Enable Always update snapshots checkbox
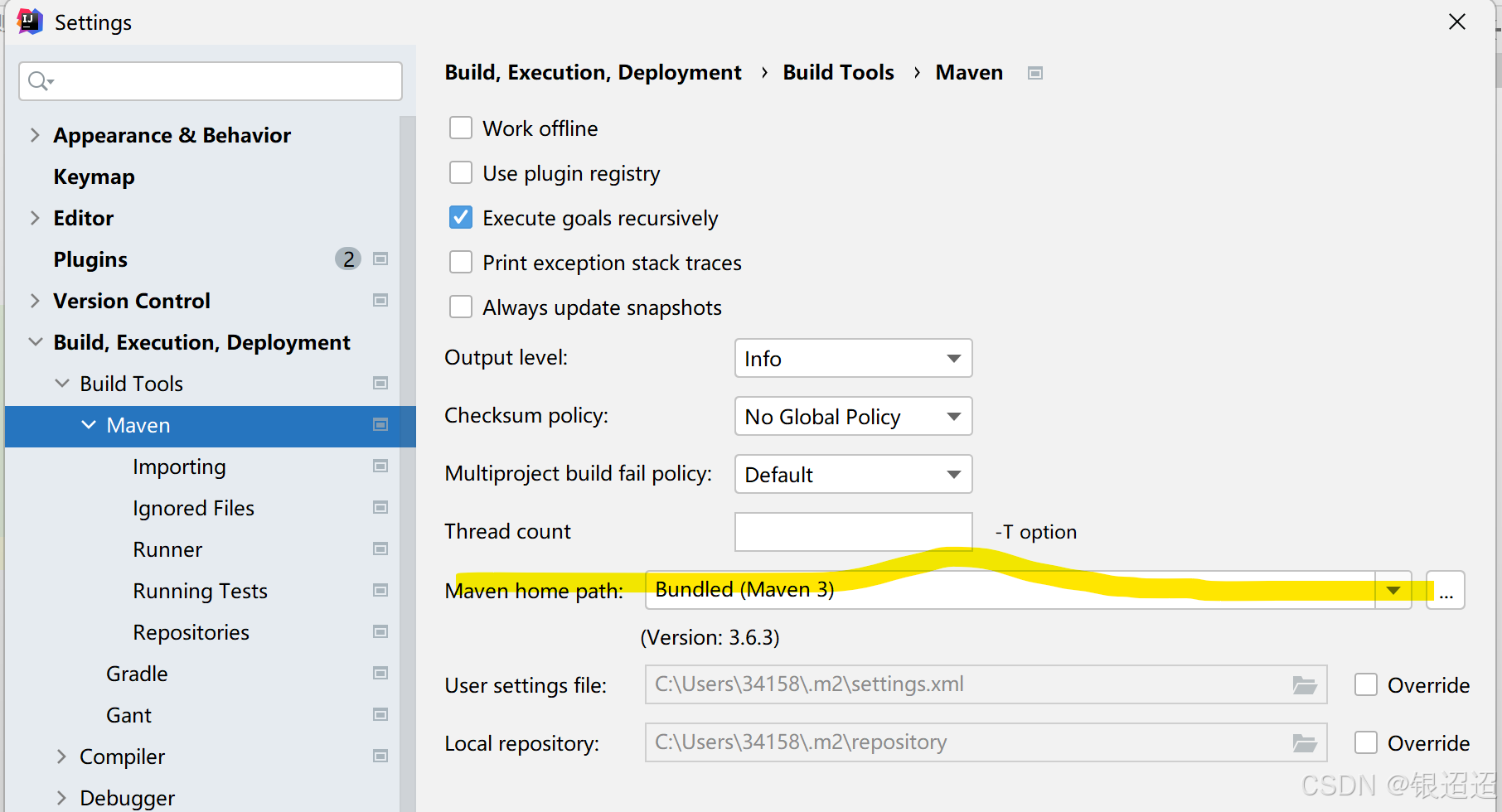This screenshot has height=812, width=1502. coord(461,307)
